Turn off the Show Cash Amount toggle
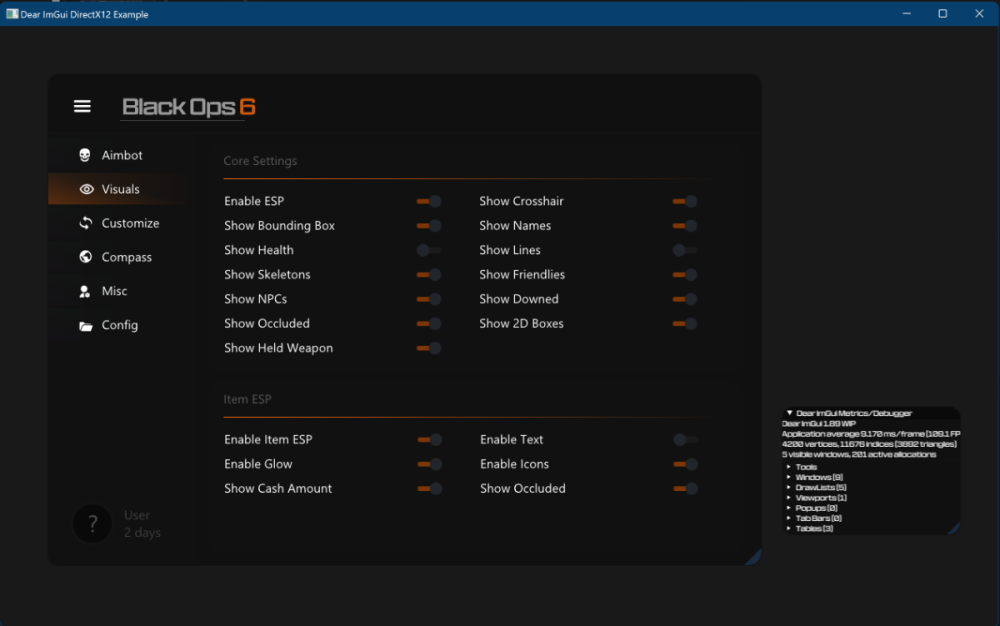 (x=429, y=488)
